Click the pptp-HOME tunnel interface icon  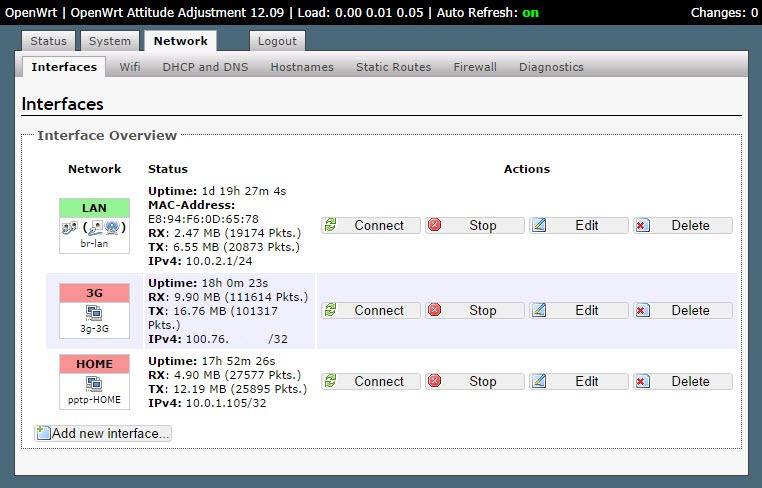[94, 383]
